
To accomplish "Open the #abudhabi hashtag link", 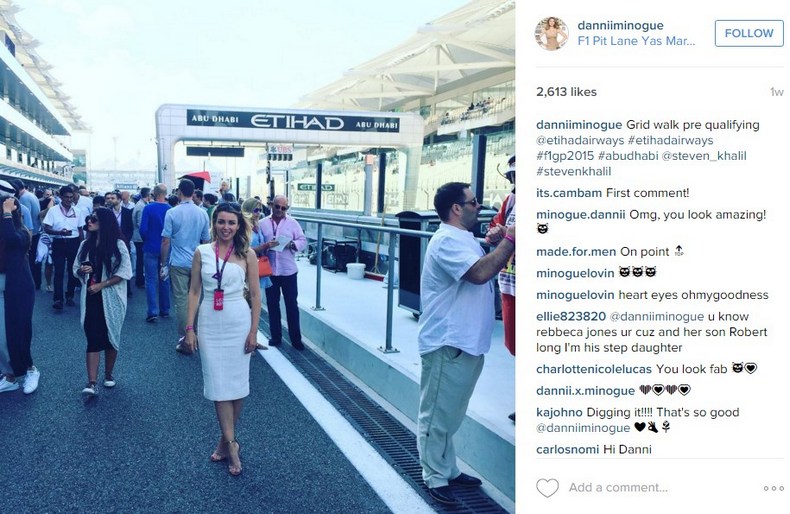I will click(x=628, y=156).
